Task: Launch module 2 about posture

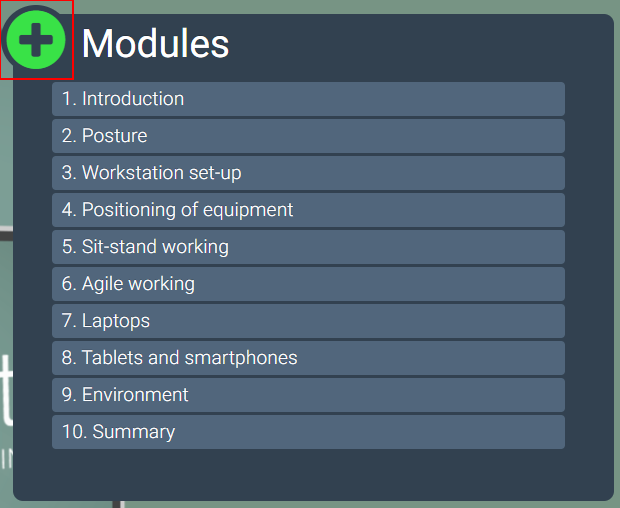Action: coord(308,136)
